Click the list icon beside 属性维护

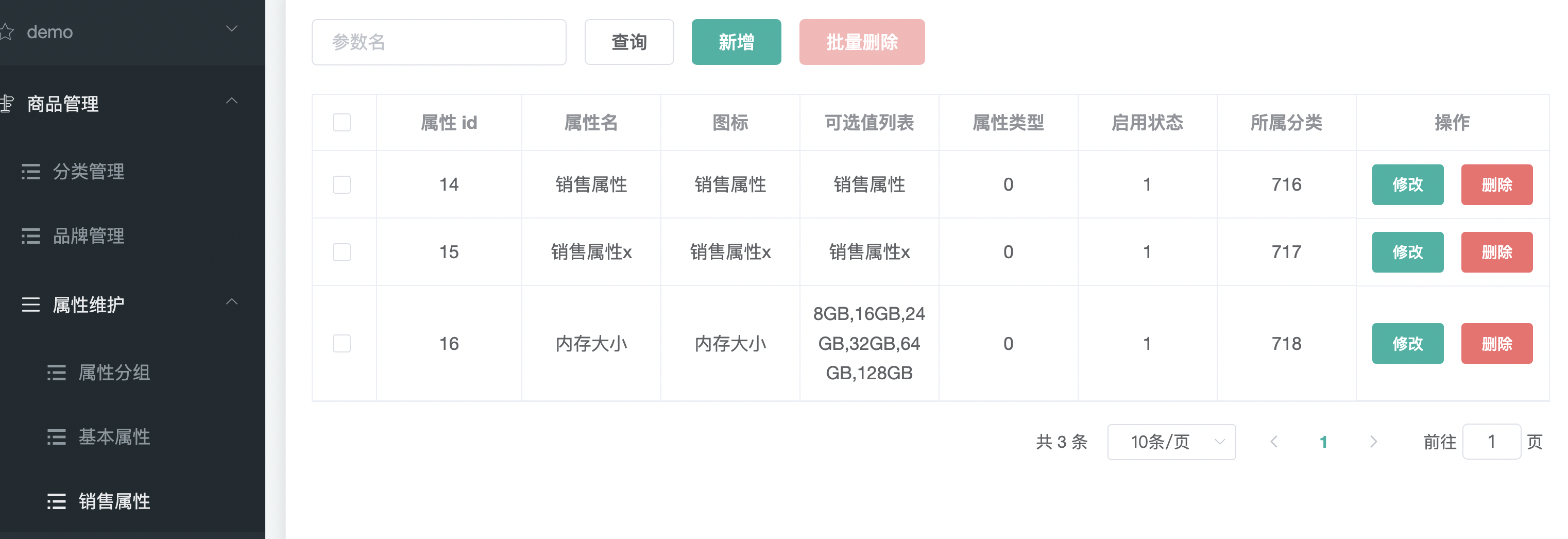(30, 305)
